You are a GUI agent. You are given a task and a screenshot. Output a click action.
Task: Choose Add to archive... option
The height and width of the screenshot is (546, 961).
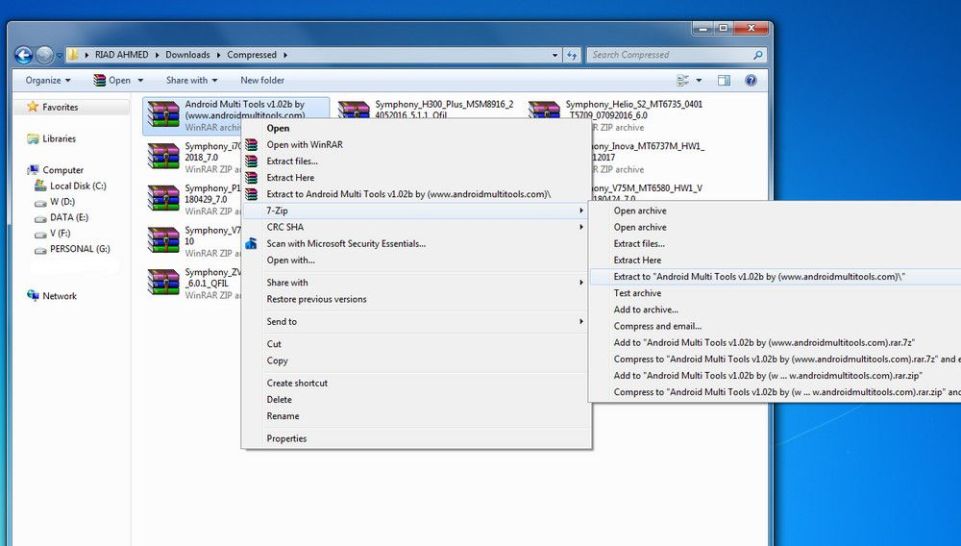(x=775, y=311)
